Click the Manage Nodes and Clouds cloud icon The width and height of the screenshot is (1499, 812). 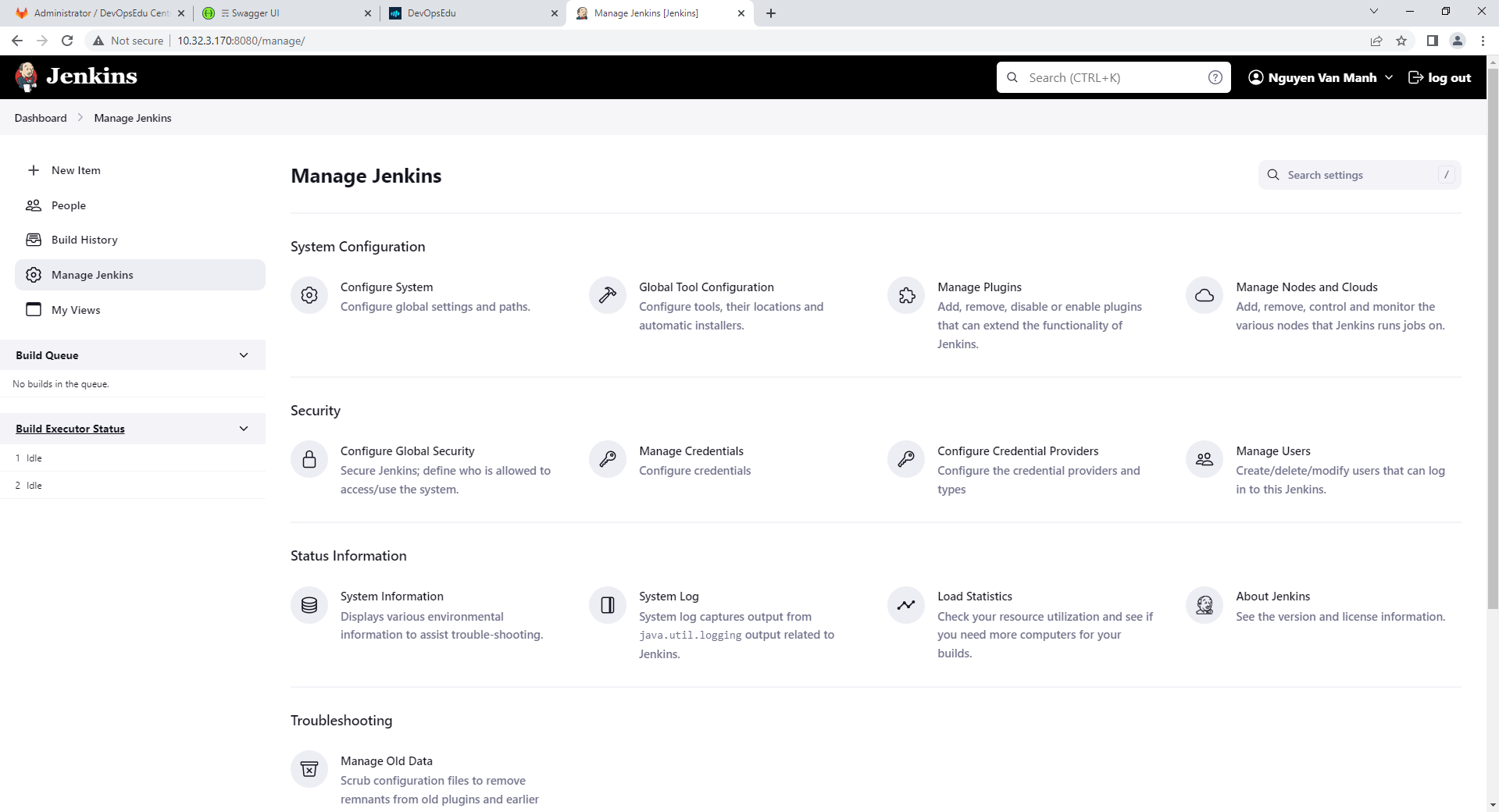coord(1205,295)
